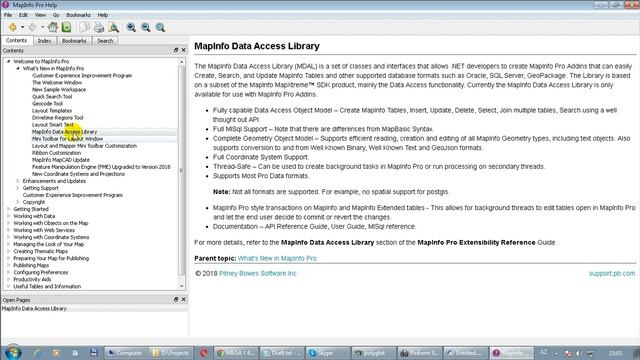Screen dimensions: 640x360
Task: Expand the Getting Started node
Action: pyautogui.click(x=9, y=209)
